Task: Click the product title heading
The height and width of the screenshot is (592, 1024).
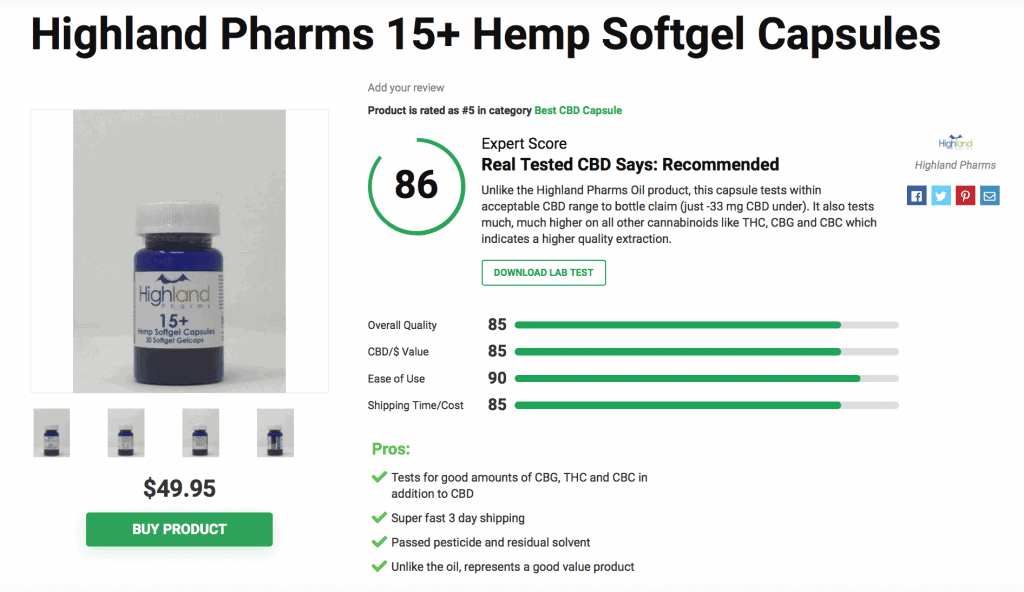Action: [486, 34]
